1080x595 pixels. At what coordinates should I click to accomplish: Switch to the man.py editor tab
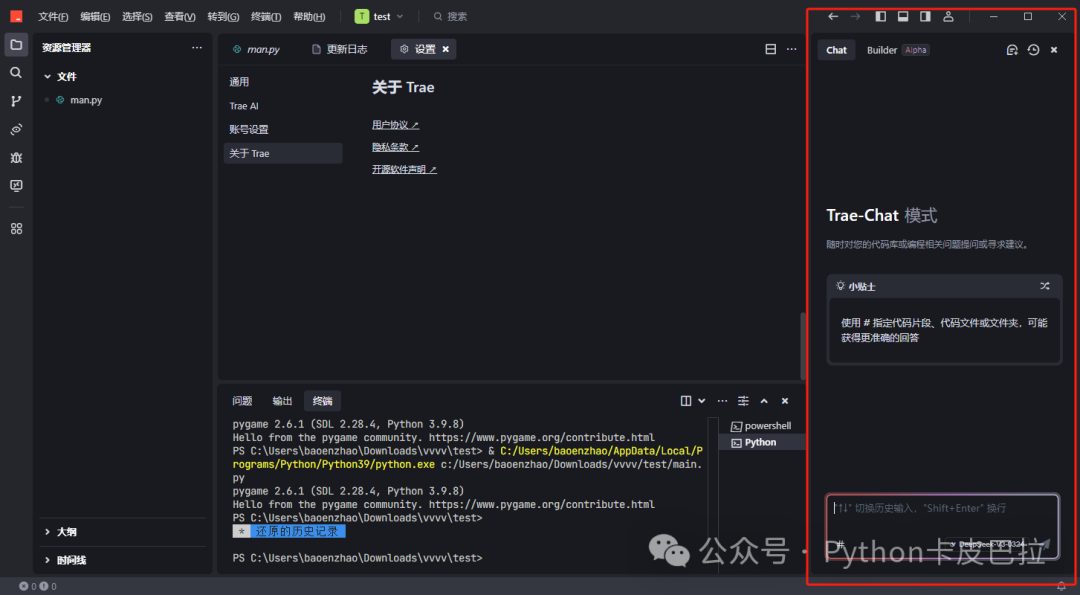coord(257,50)
